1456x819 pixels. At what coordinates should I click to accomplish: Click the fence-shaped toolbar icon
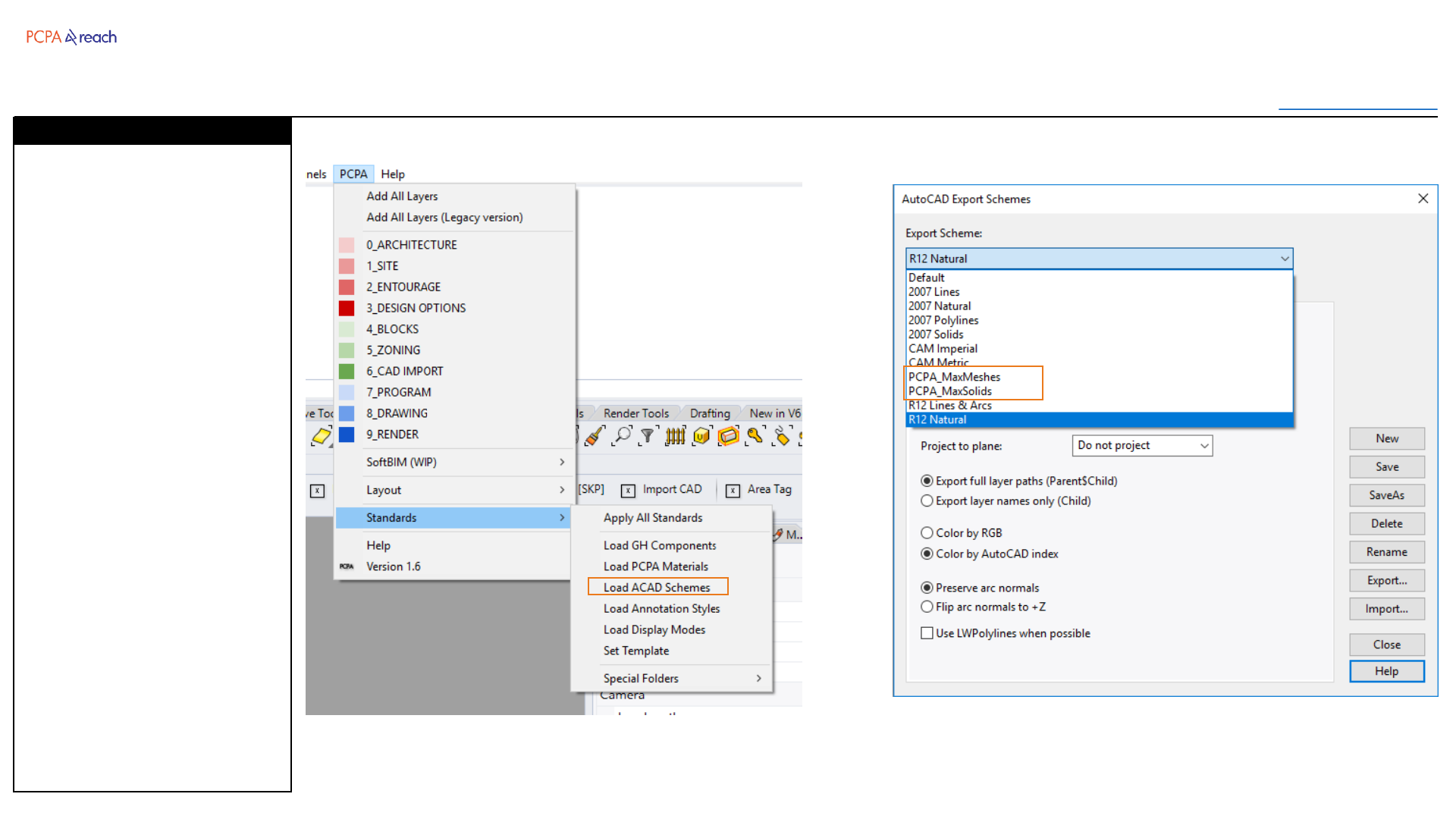[675, 435]
